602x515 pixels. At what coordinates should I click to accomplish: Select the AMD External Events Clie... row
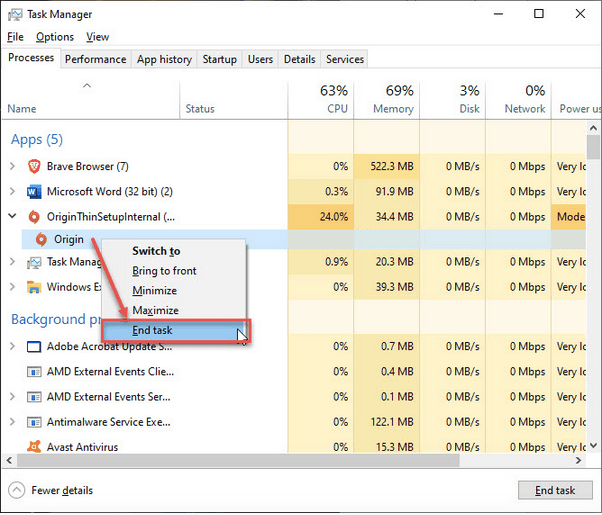(x=294, y=372)
